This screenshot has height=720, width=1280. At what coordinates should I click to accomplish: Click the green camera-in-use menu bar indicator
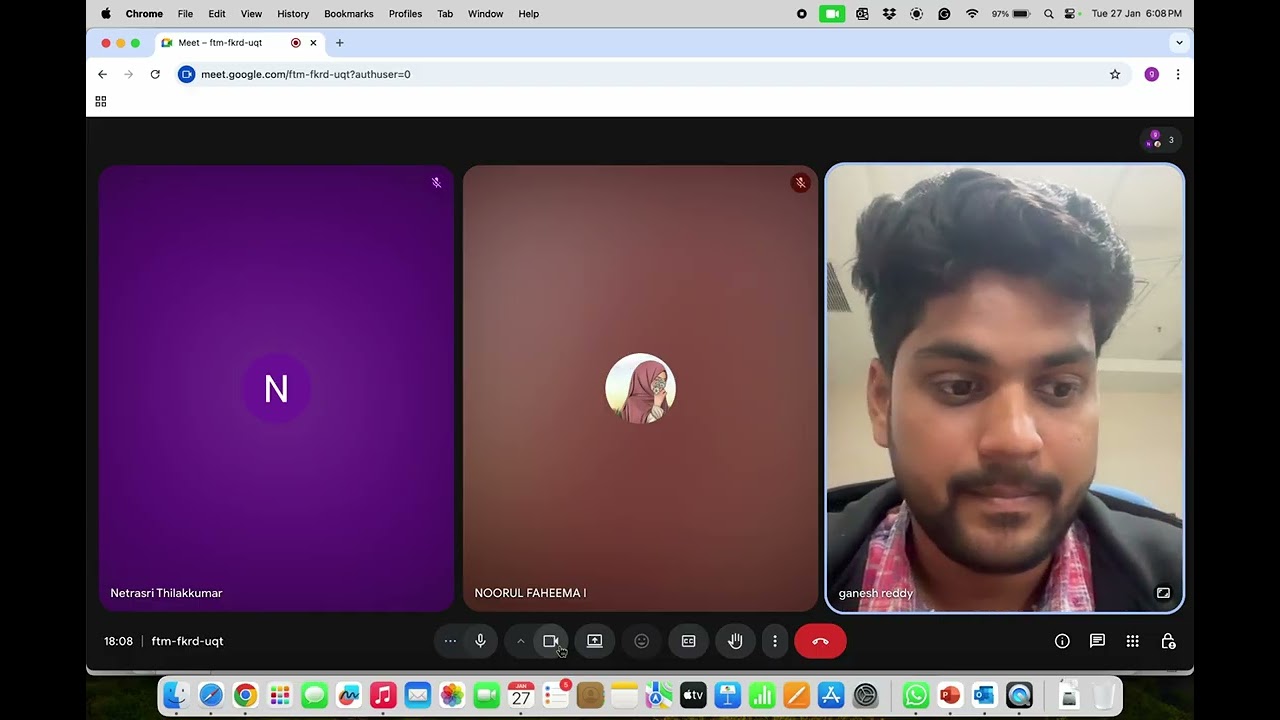(832, 14)
